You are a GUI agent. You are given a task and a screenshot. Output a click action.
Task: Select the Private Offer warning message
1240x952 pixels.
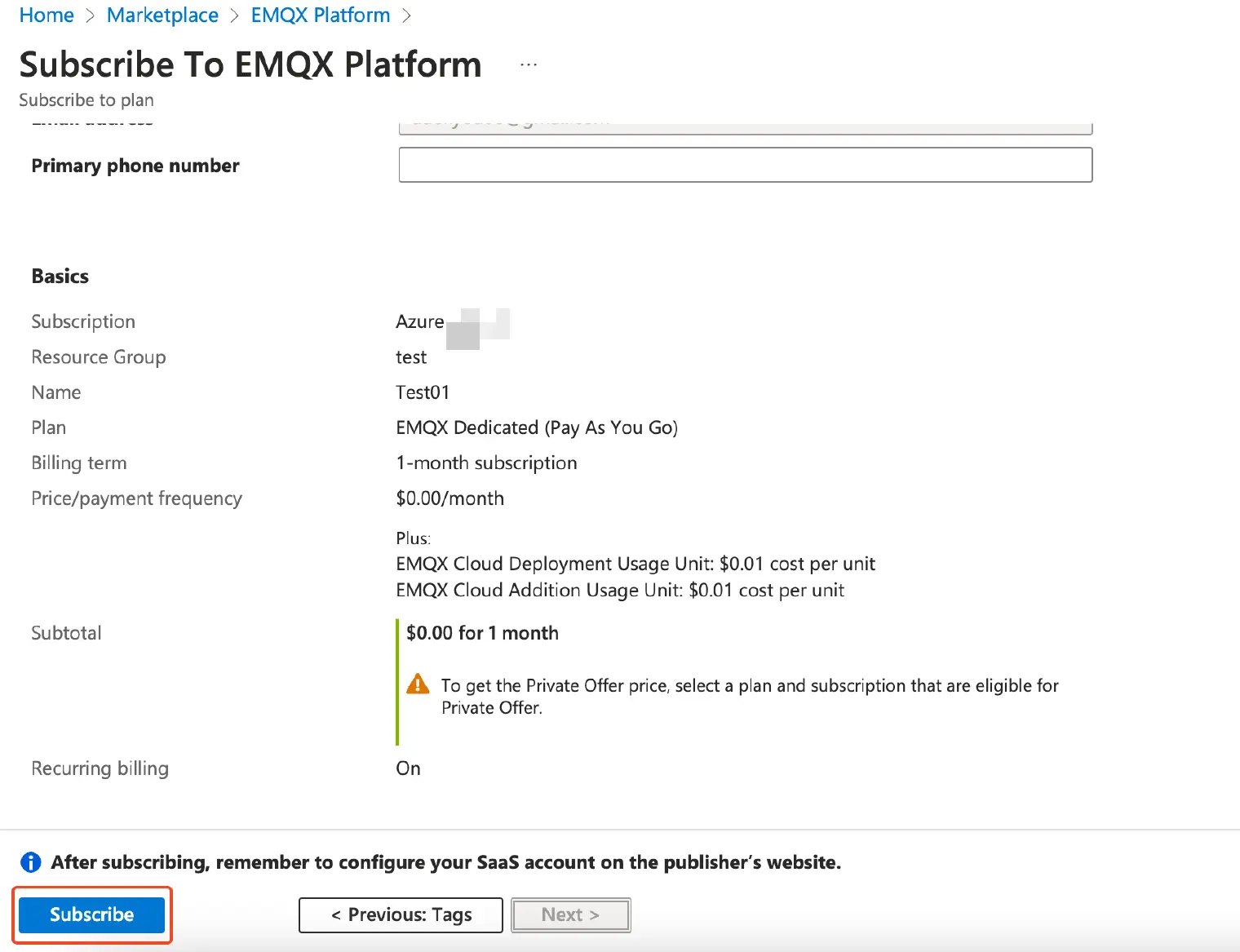point(750,697)
